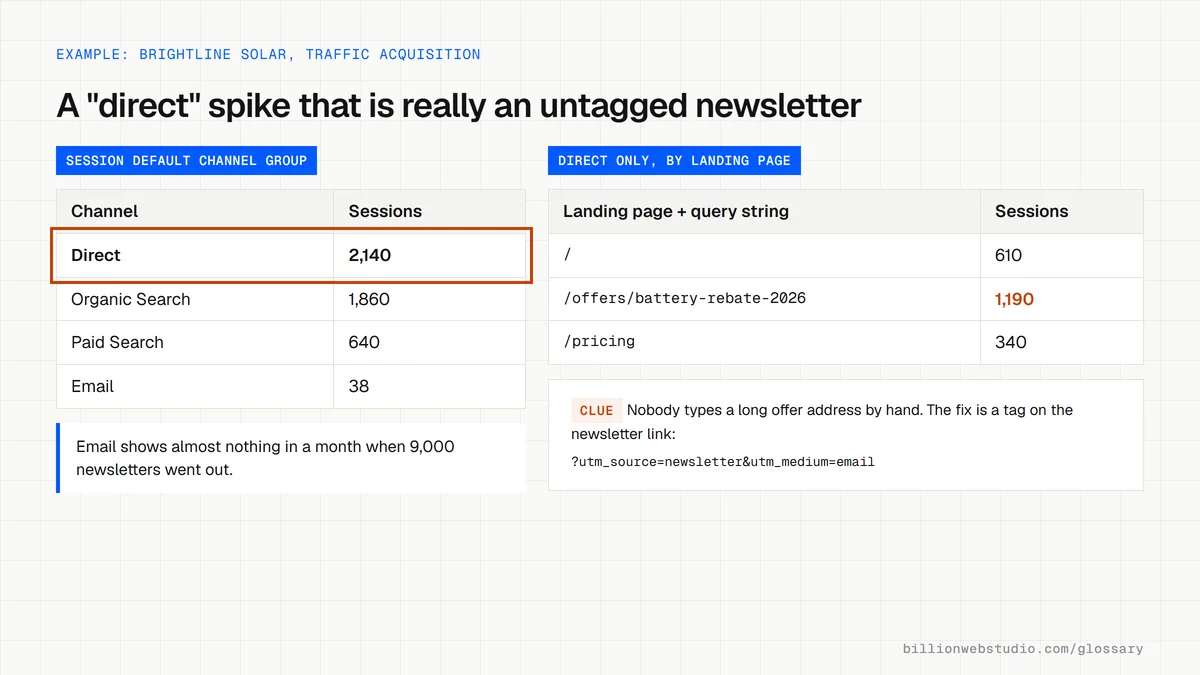Click the '/pricing' landing page cell
1200x675 pixels.
[x=764, y=342]
